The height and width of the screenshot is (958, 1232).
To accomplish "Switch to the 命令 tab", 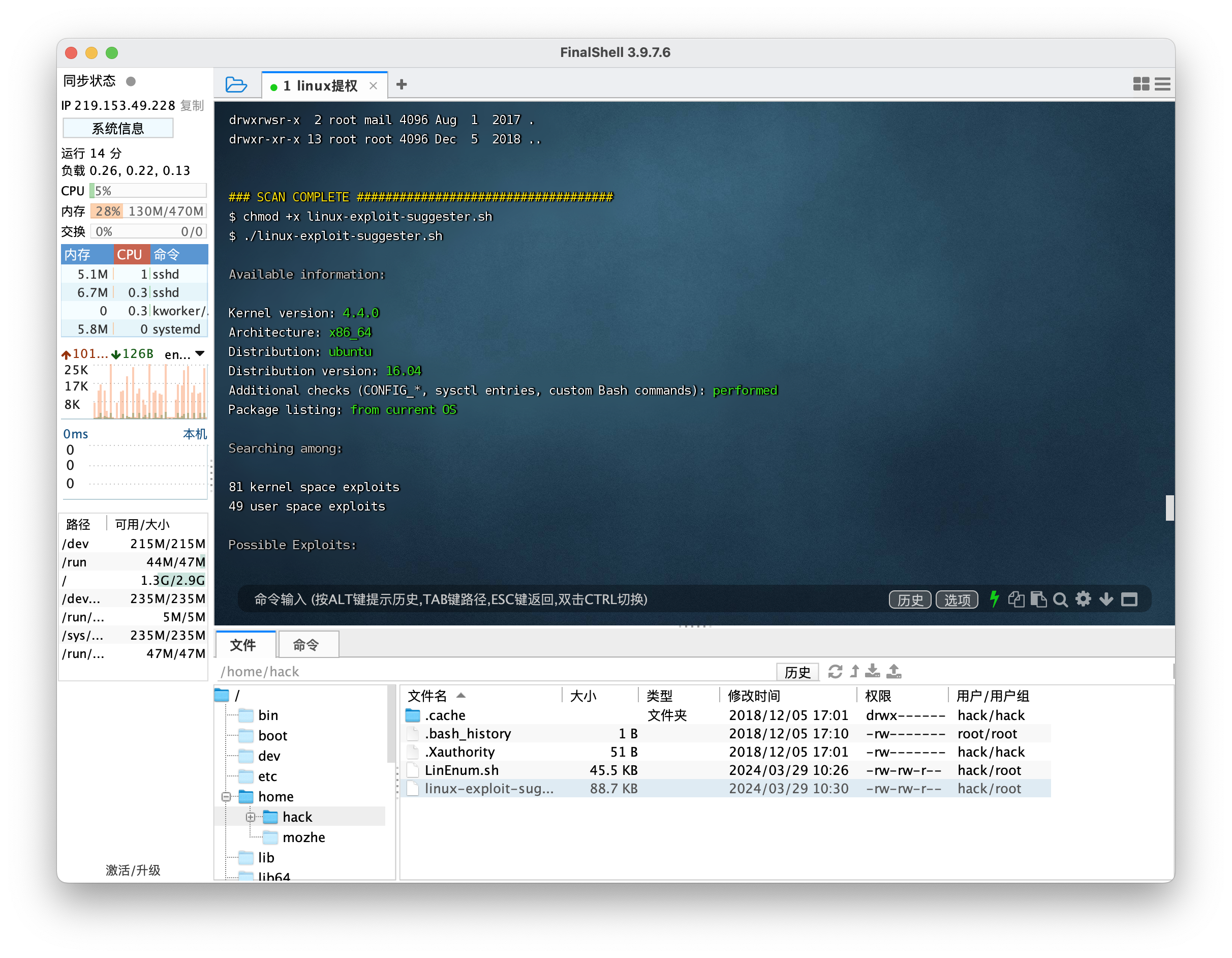I will tap(306, 645).
